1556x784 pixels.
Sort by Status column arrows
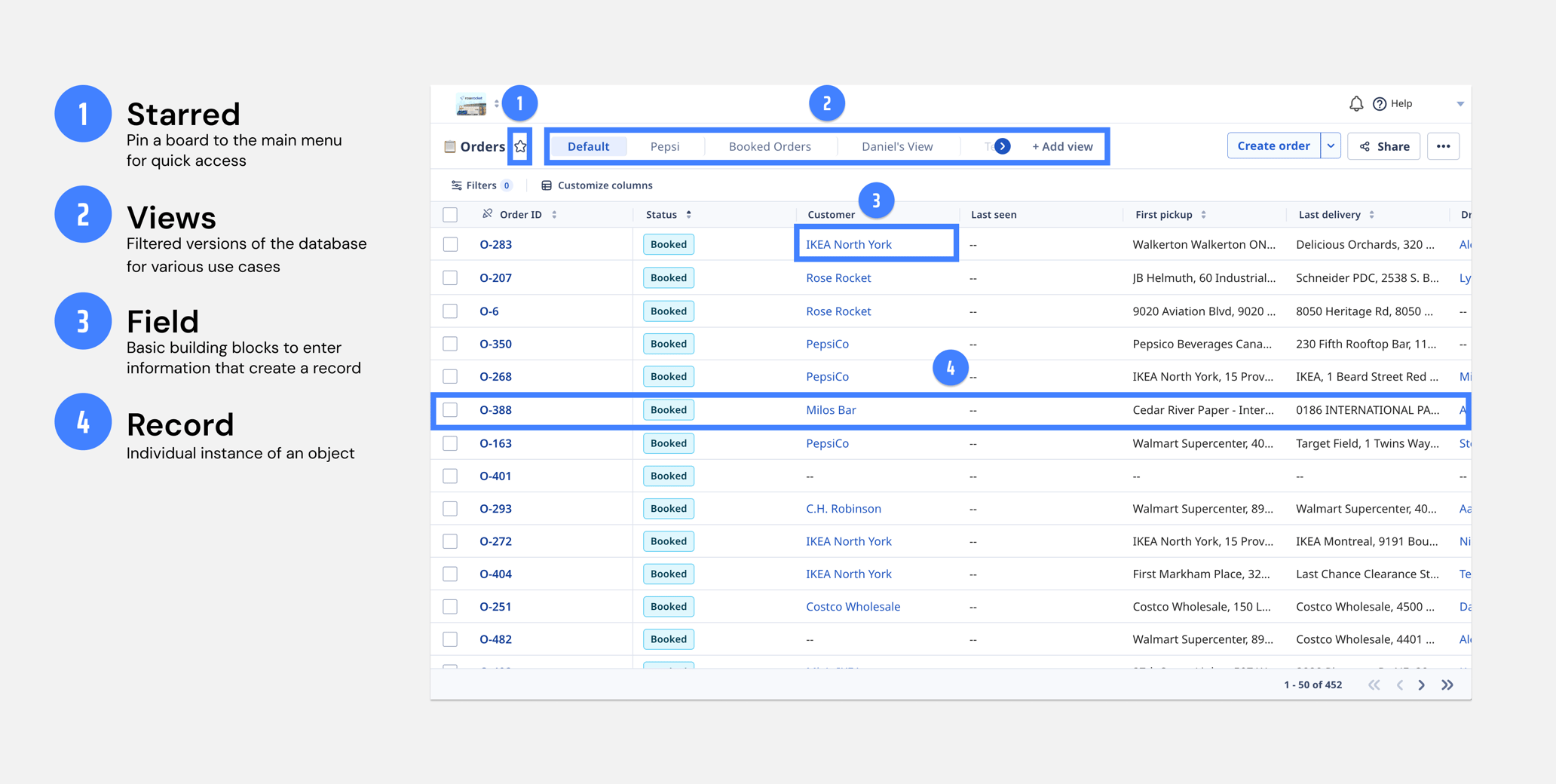(688, 215)
